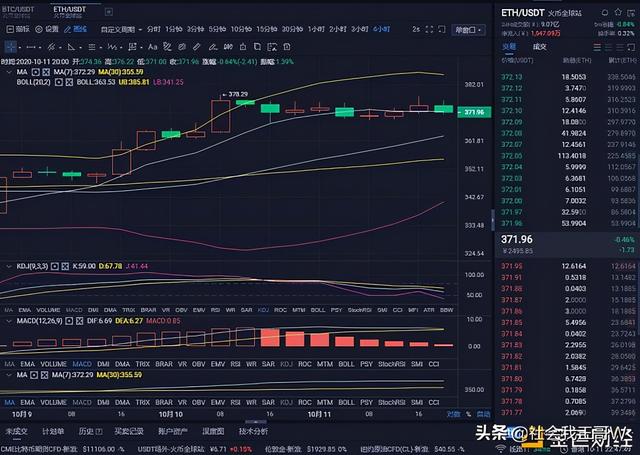Collapse the bottom MA indicator pane
Image resolution: width=640 pixels, height=455 pixels.
click(x=9, y=375)
